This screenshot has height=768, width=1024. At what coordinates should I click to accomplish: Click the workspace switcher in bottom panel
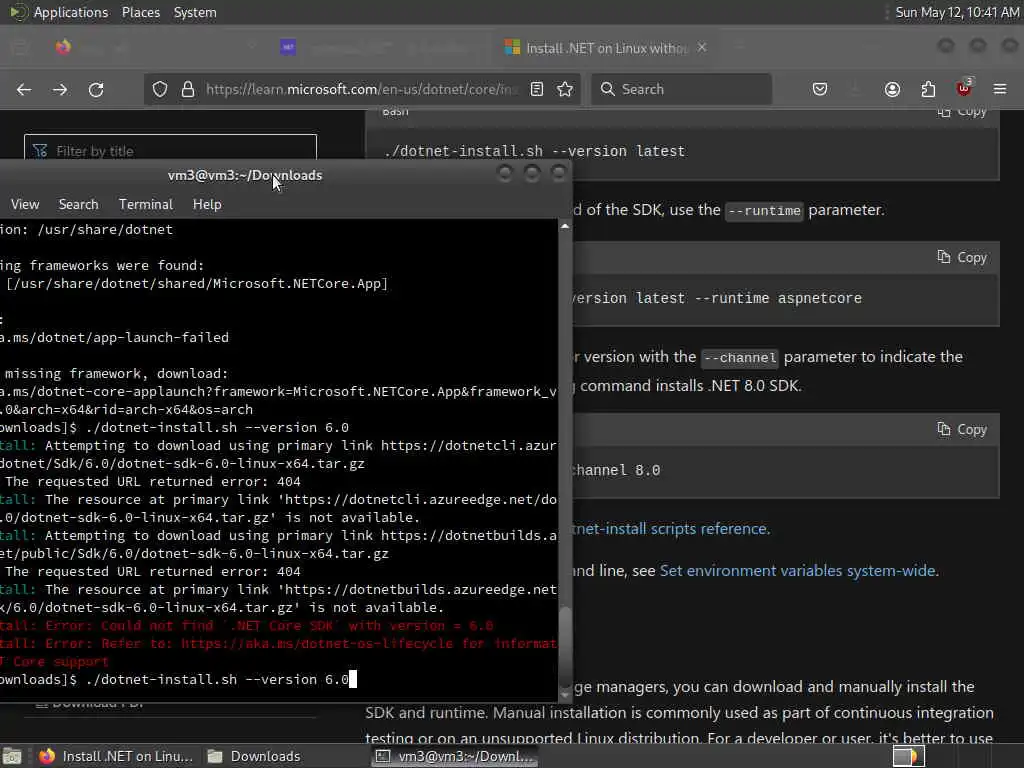[x=908, y=756]
